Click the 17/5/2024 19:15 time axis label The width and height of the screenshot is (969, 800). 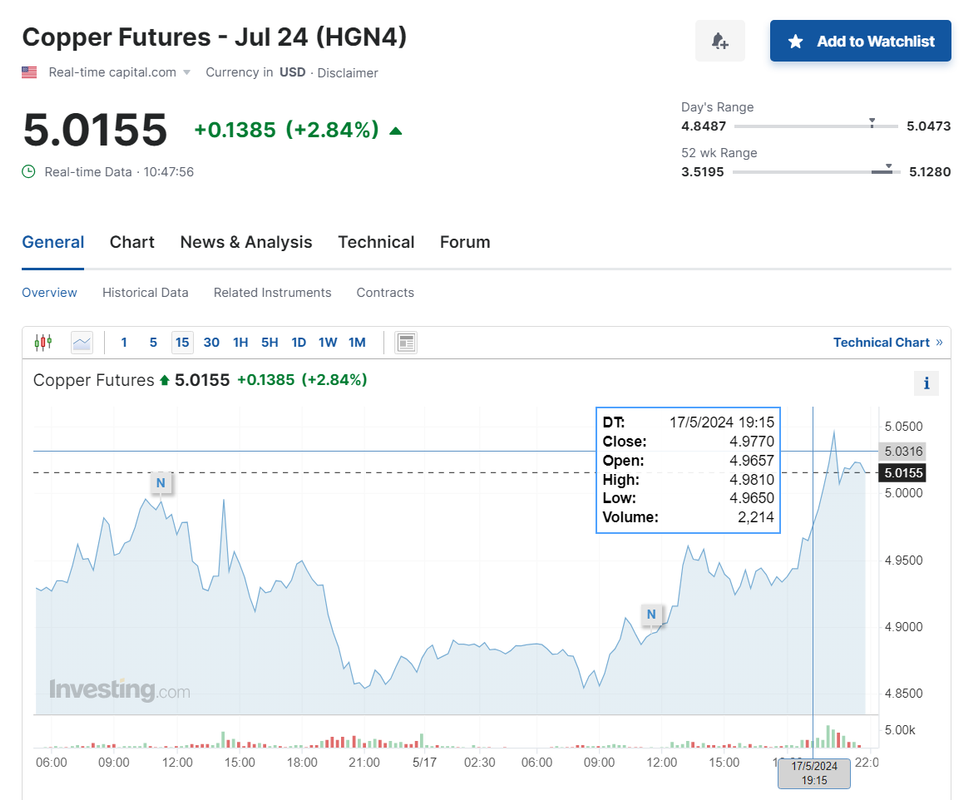point(814,773)
